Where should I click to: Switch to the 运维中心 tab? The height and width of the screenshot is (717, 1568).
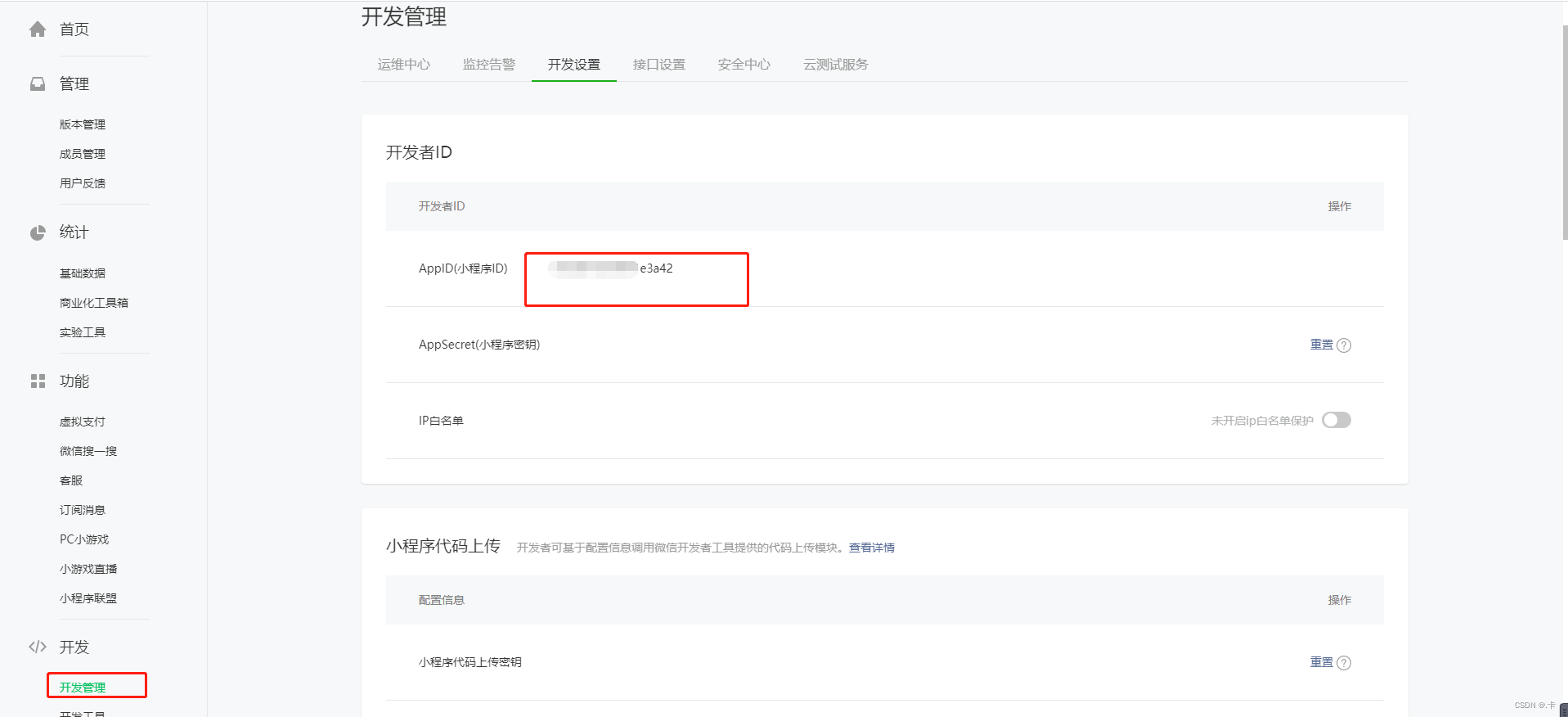pyautogui.click(x=404, y=65)
